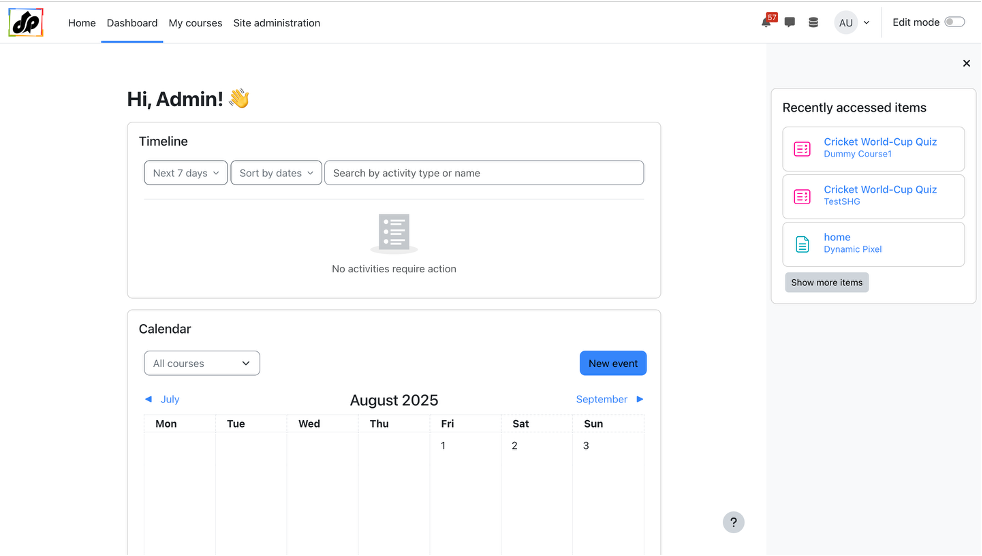Click the database stack icon in navbar
Image resolution: width=982 pixels, height=556 pixels.
click(813, 23)
